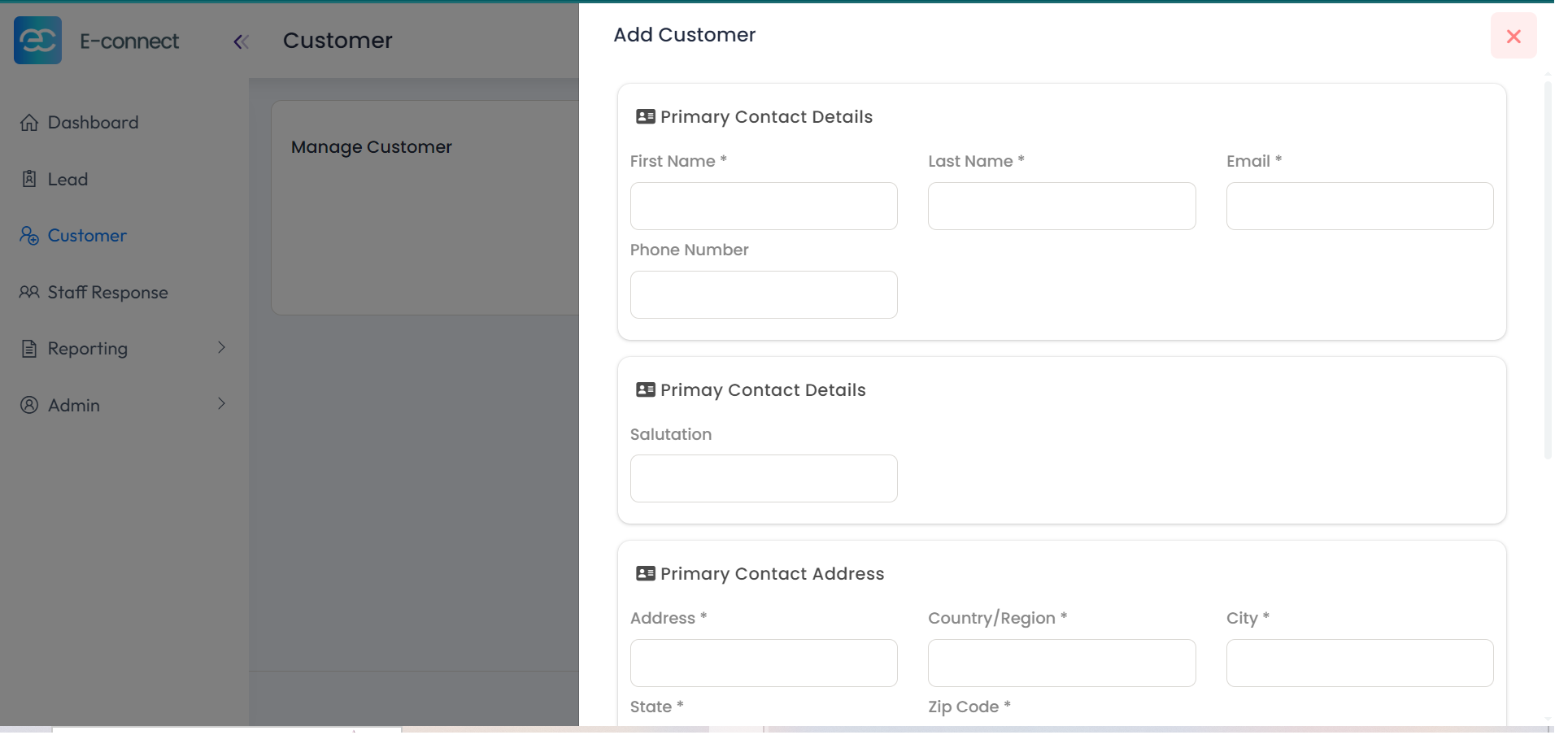
Task: Click the Lead badge icon
Action: (x=29, y=179)
